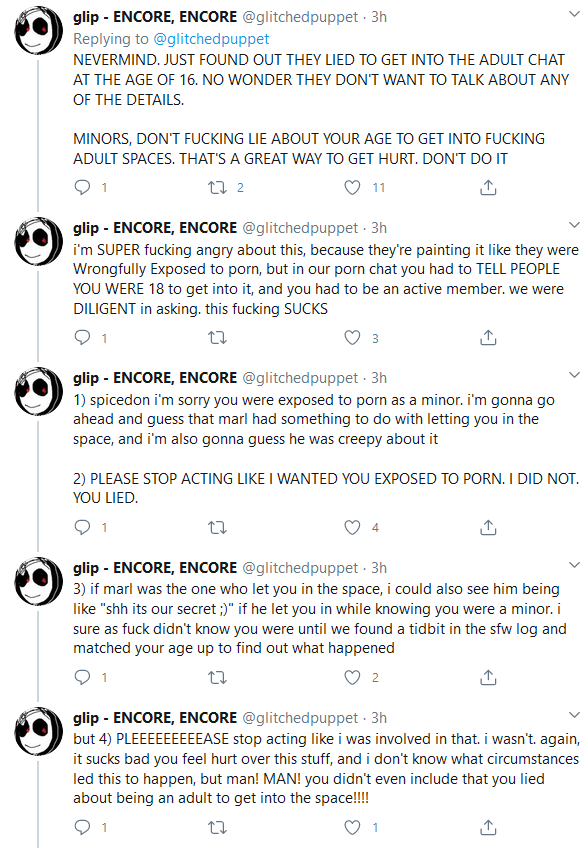Click the avatar beside the first tweet
587x848 pixels.
coord(38,30)
